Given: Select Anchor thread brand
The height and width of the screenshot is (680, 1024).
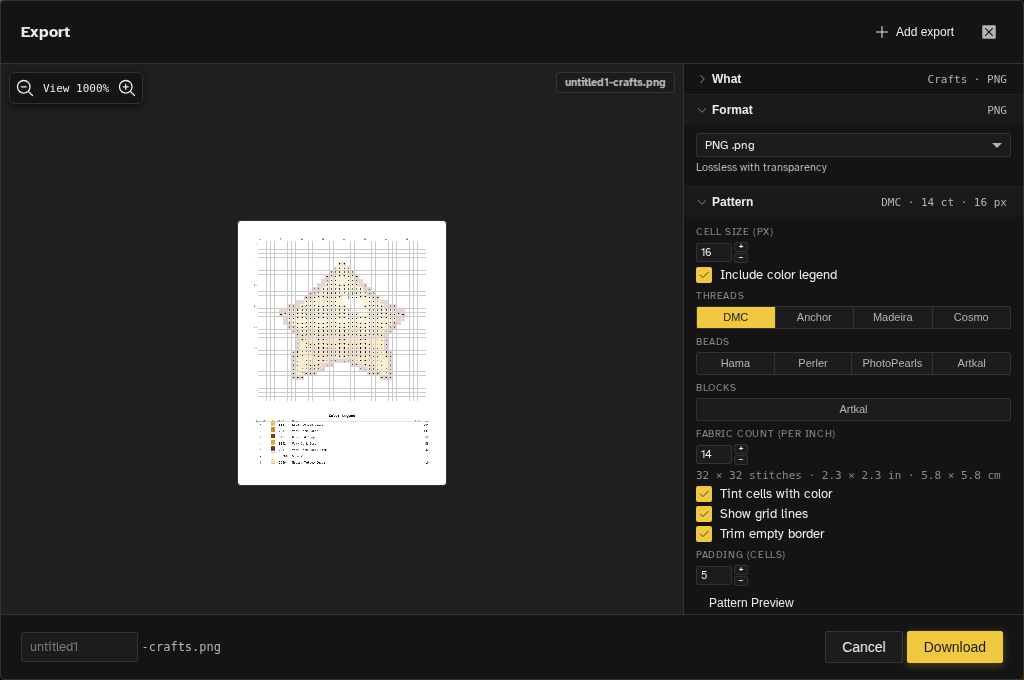Looking at the screenshot, I should [x=814, y=317].
